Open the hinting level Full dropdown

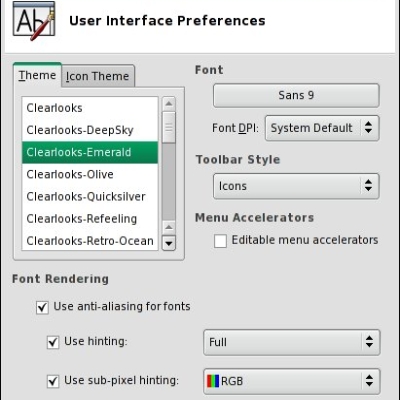coord(292,342)
